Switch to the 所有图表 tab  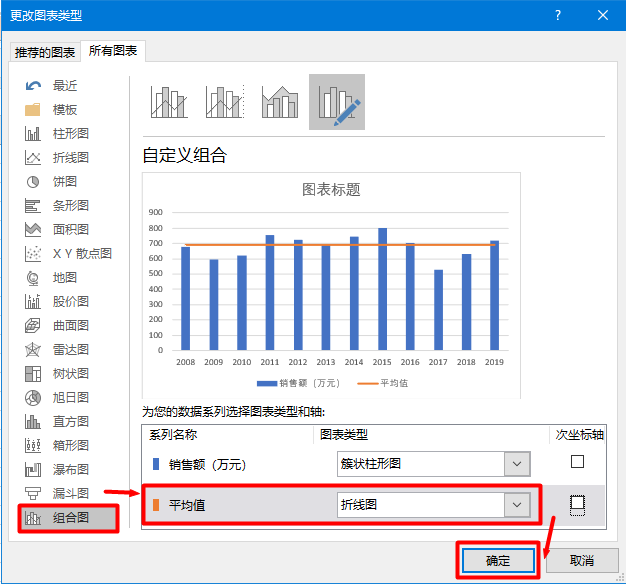113,51
